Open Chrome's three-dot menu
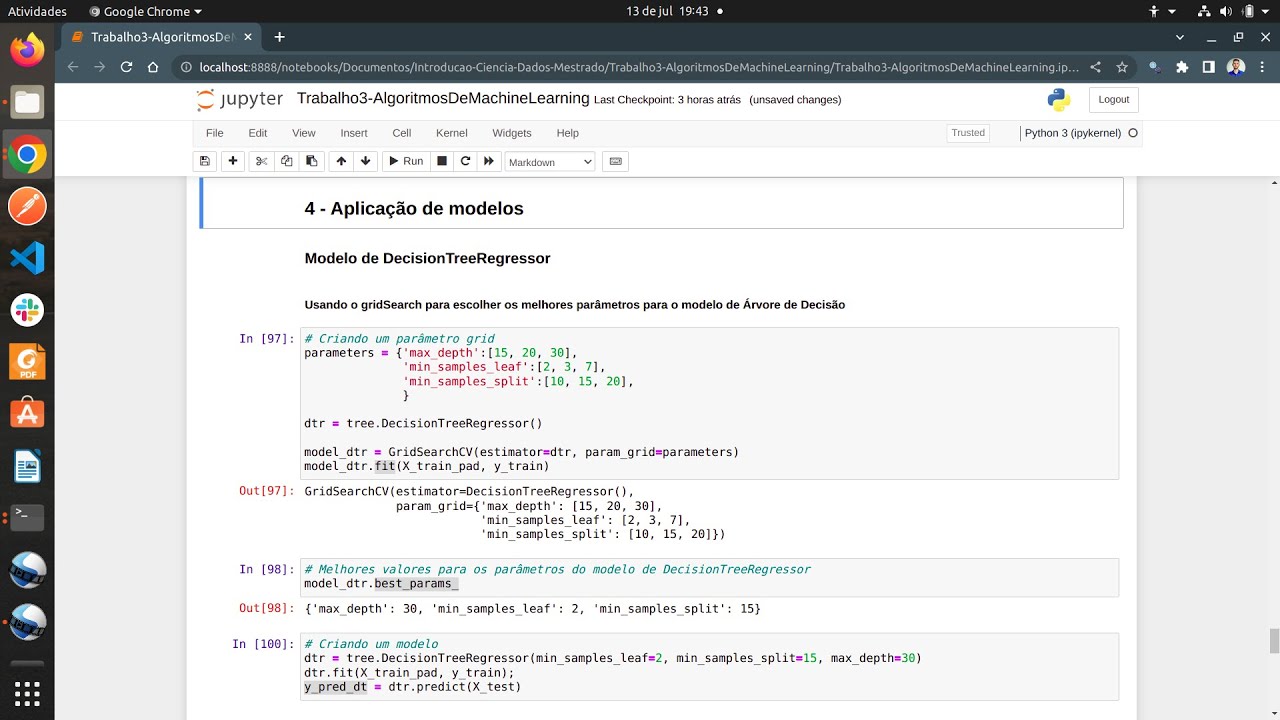1280x720 pixels. point(1263,67)
